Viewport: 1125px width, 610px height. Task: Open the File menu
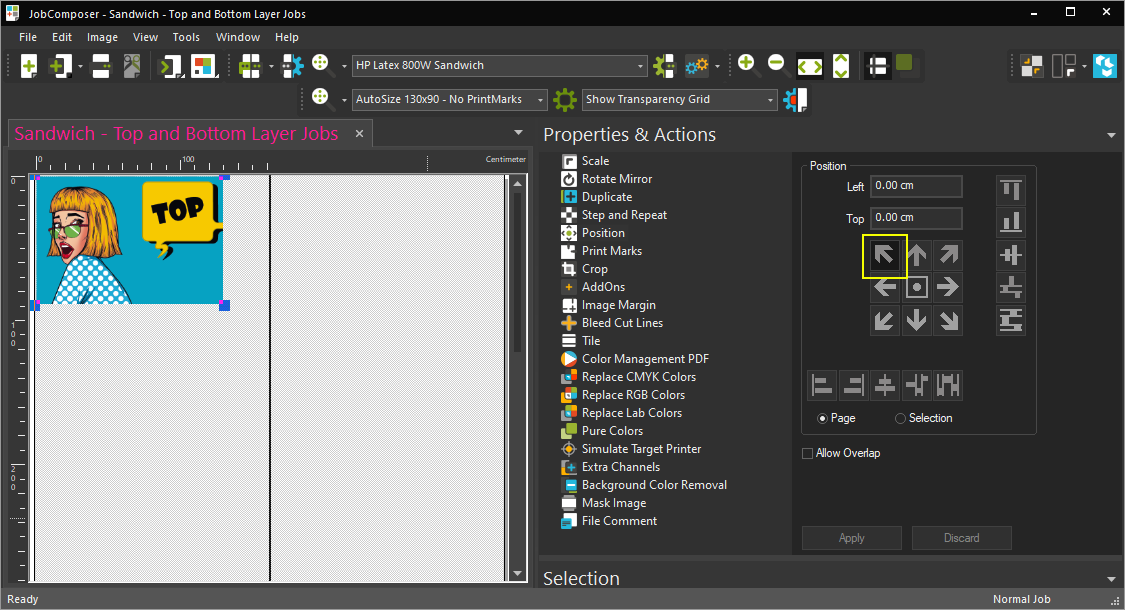click(x=28, y=37)
